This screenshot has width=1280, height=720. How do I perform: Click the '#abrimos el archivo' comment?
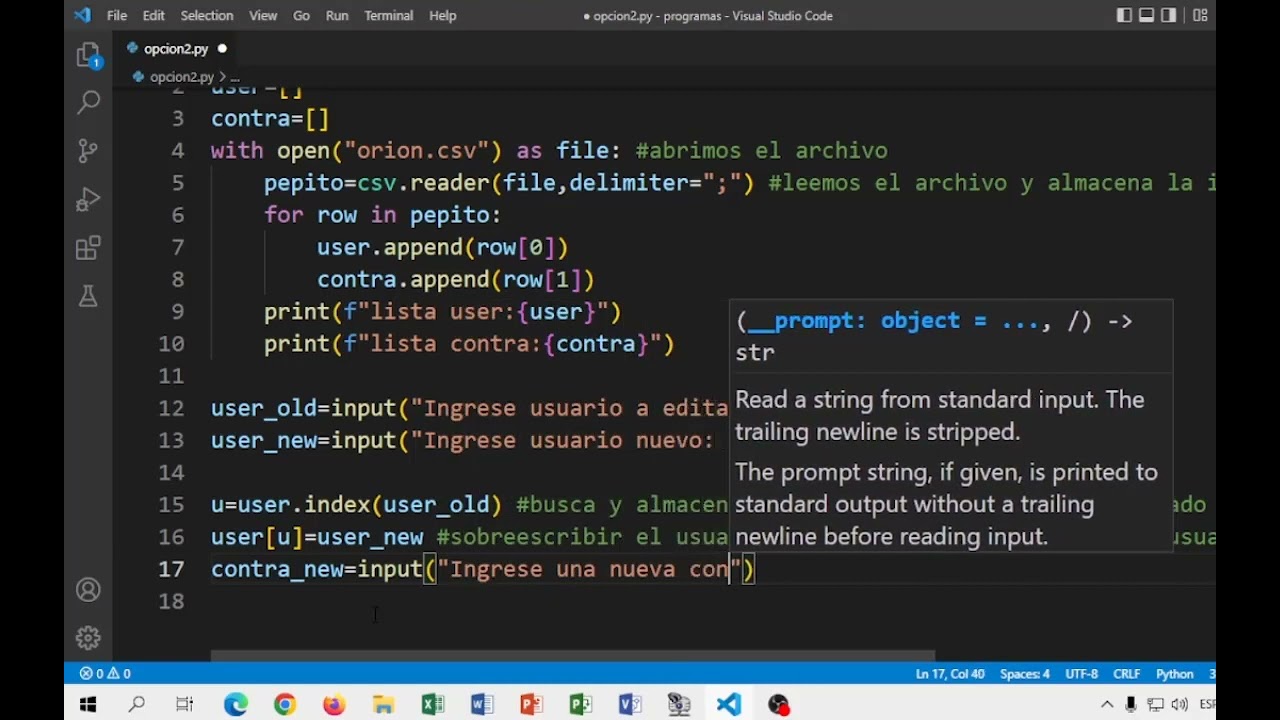[761, 150]
